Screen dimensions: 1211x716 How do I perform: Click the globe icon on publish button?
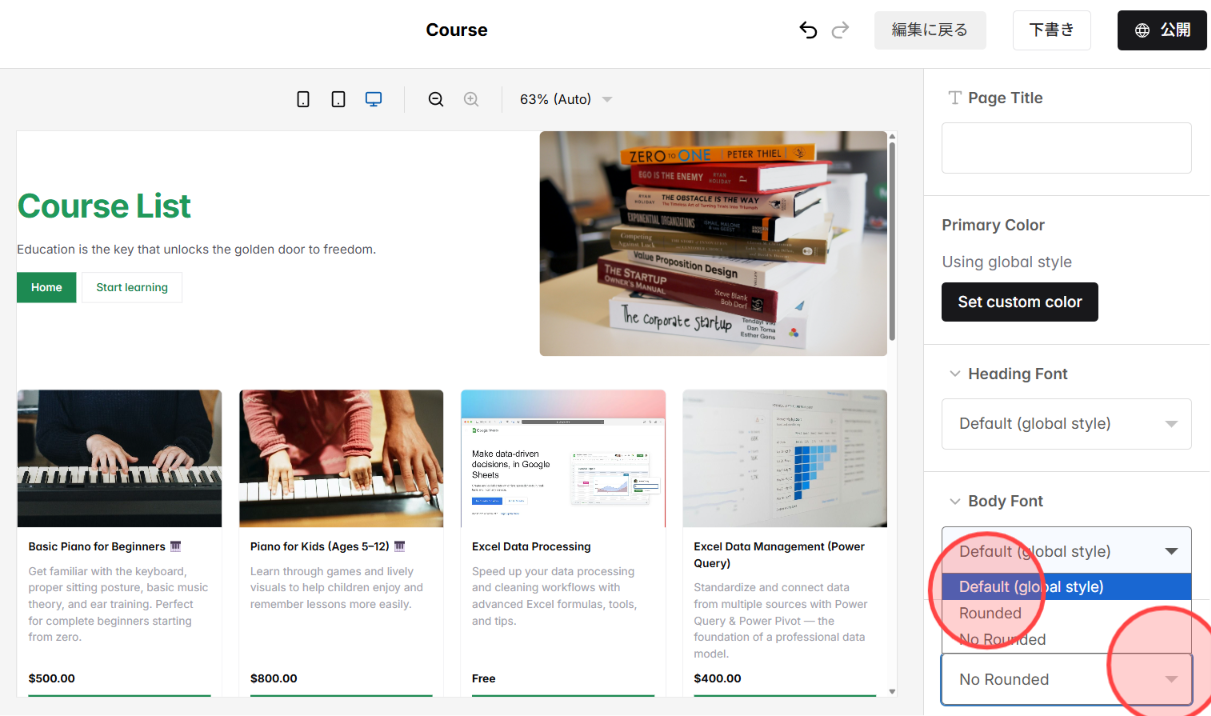click(x=1142, y=30)
